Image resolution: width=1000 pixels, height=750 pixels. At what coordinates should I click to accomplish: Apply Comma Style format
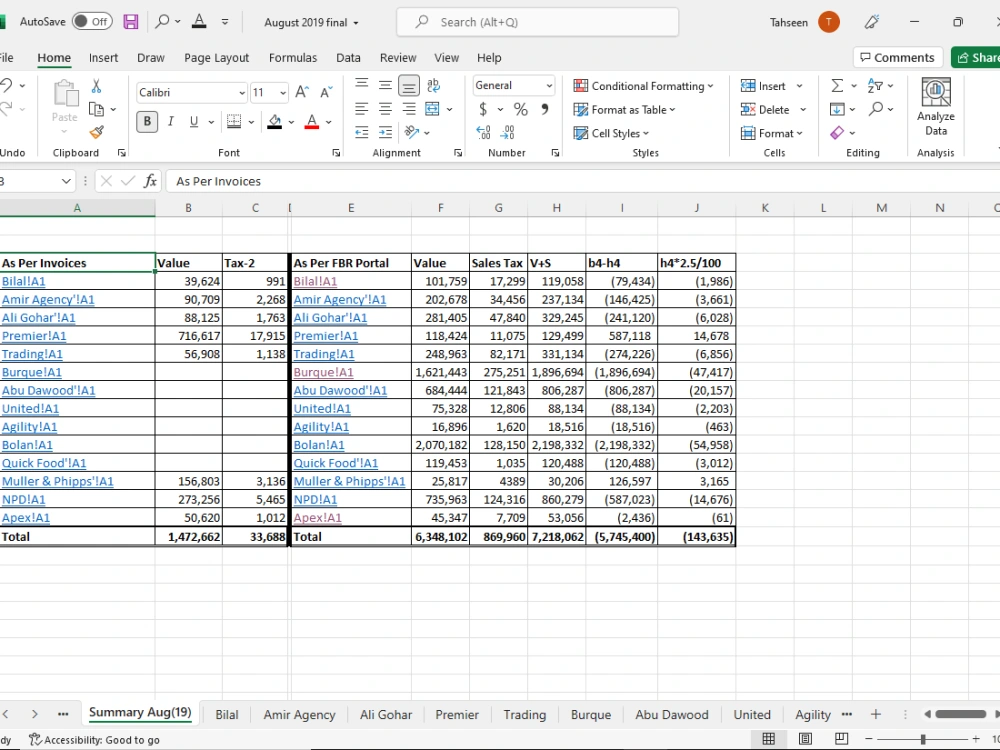(545, 110)
